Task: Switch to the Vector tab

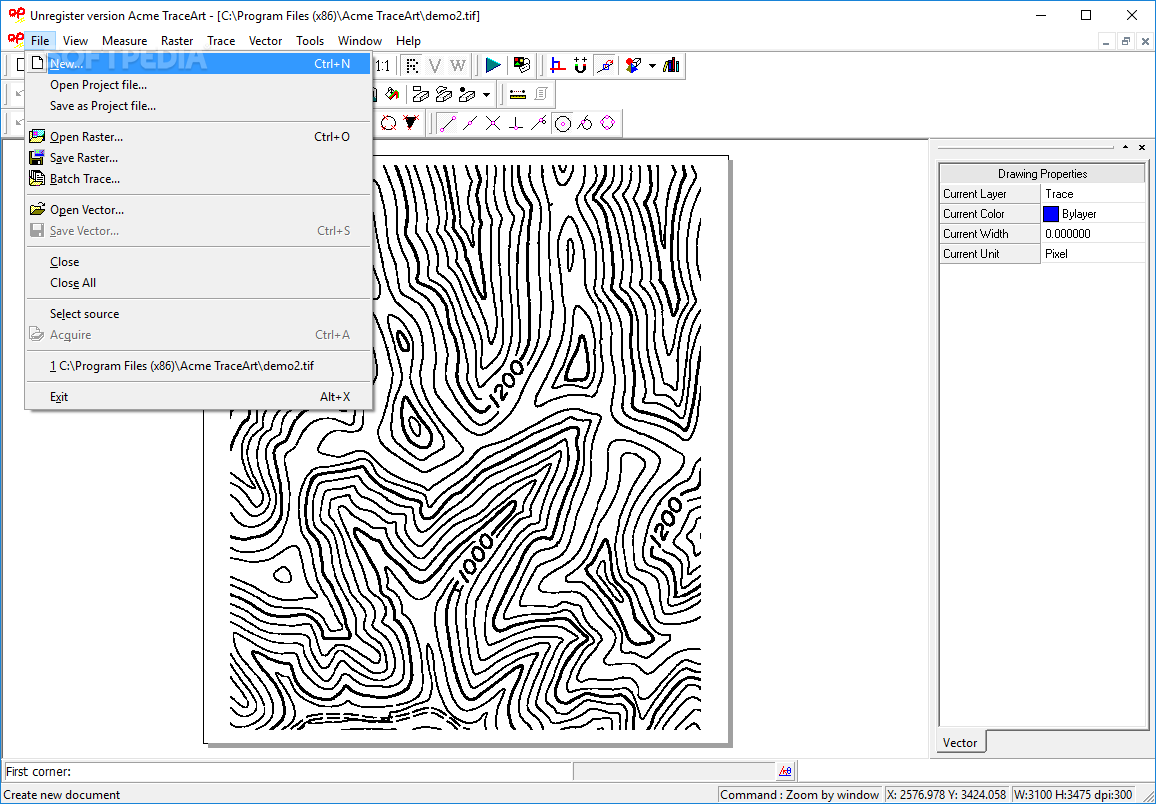Action: tap(960, 742)
